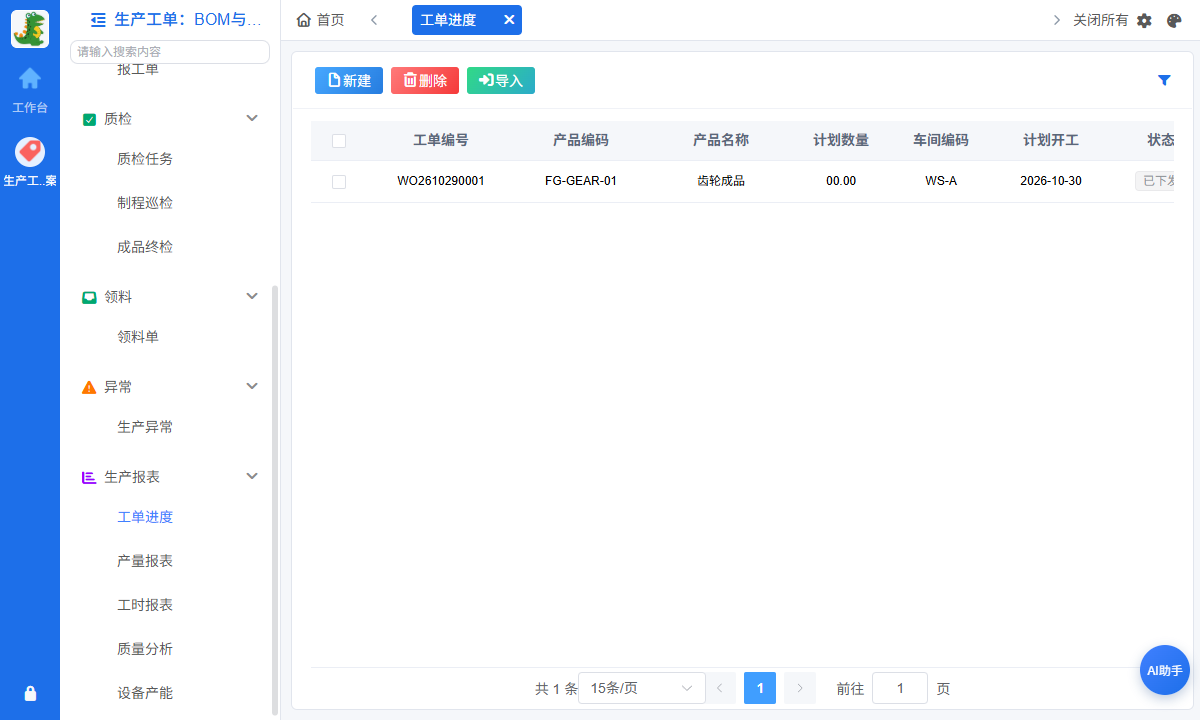This screenshot has width=1200, height=720.
Task: Click the next page arrow
Action: tap(800, 688)
